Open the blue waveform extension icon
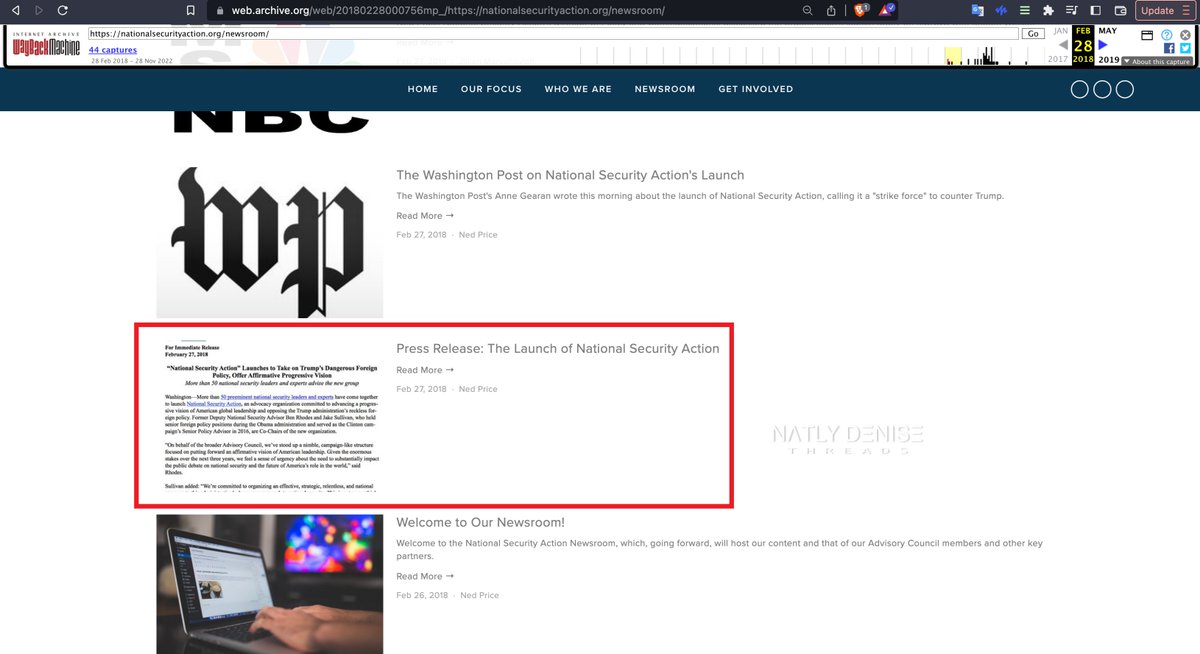The height and width of the screenshot is (654, 1200). pos(1000,10)
